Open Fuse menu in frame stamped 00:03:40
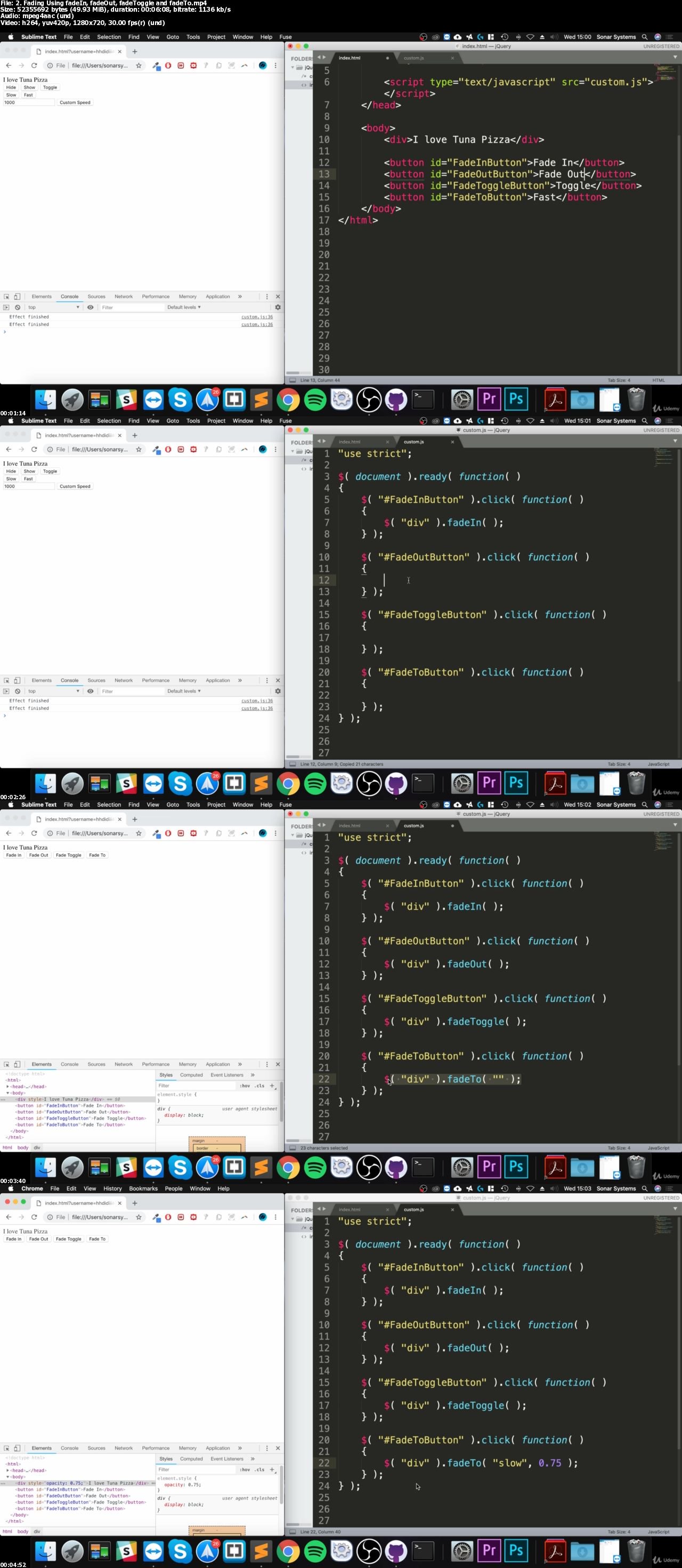 (x=286, y=805)
